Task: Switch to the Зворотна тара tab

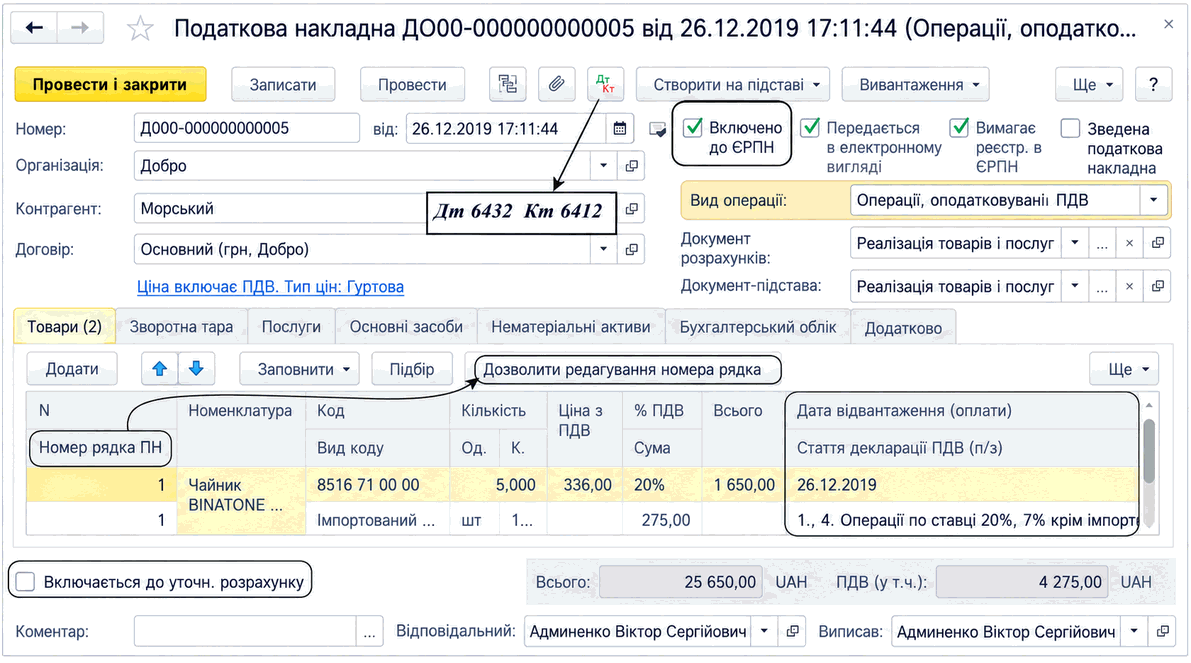Action: tap(181, 327)
